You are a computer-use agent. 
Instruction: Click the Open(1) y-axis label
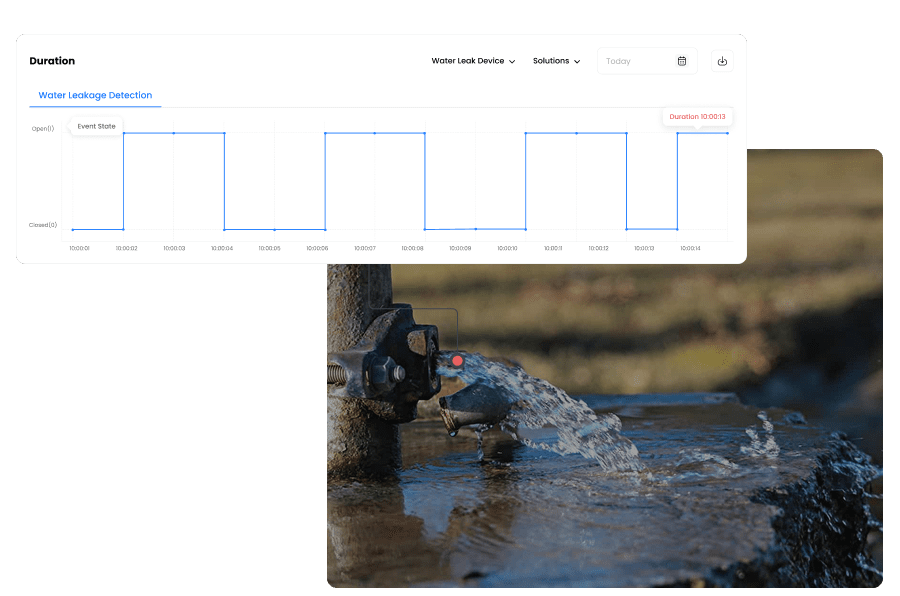(43, 129)
